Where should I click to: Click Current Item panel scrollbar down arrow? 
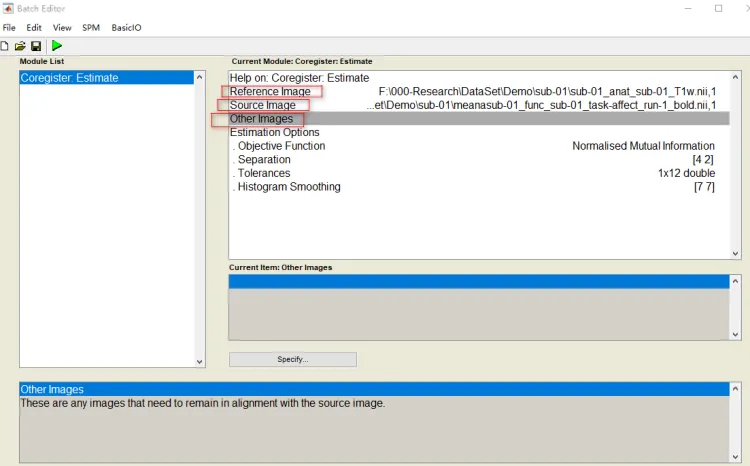(x=736, y=335)
